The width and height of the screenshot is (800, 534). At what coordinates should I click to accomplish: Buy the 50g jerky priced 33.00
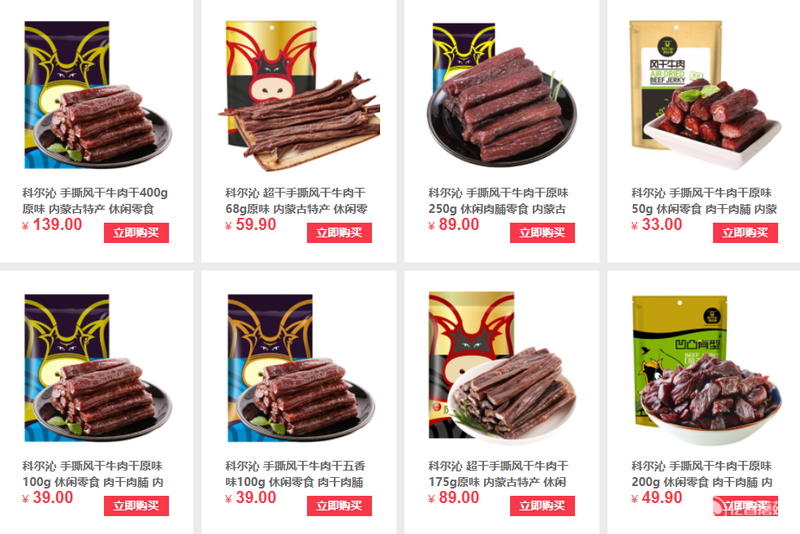coord(745,233)
